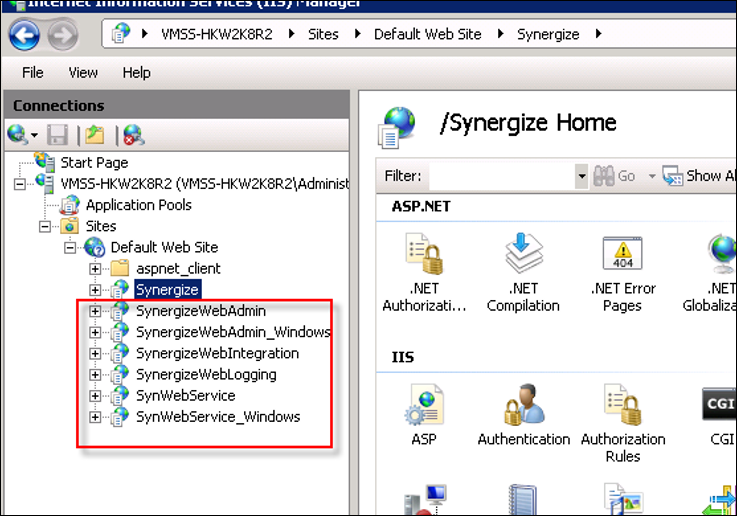Open the Go button dropdown arrow
Image resolution: width=737 pixels, height=516 pixels.
pyautogui.click(x=651, y=177)
